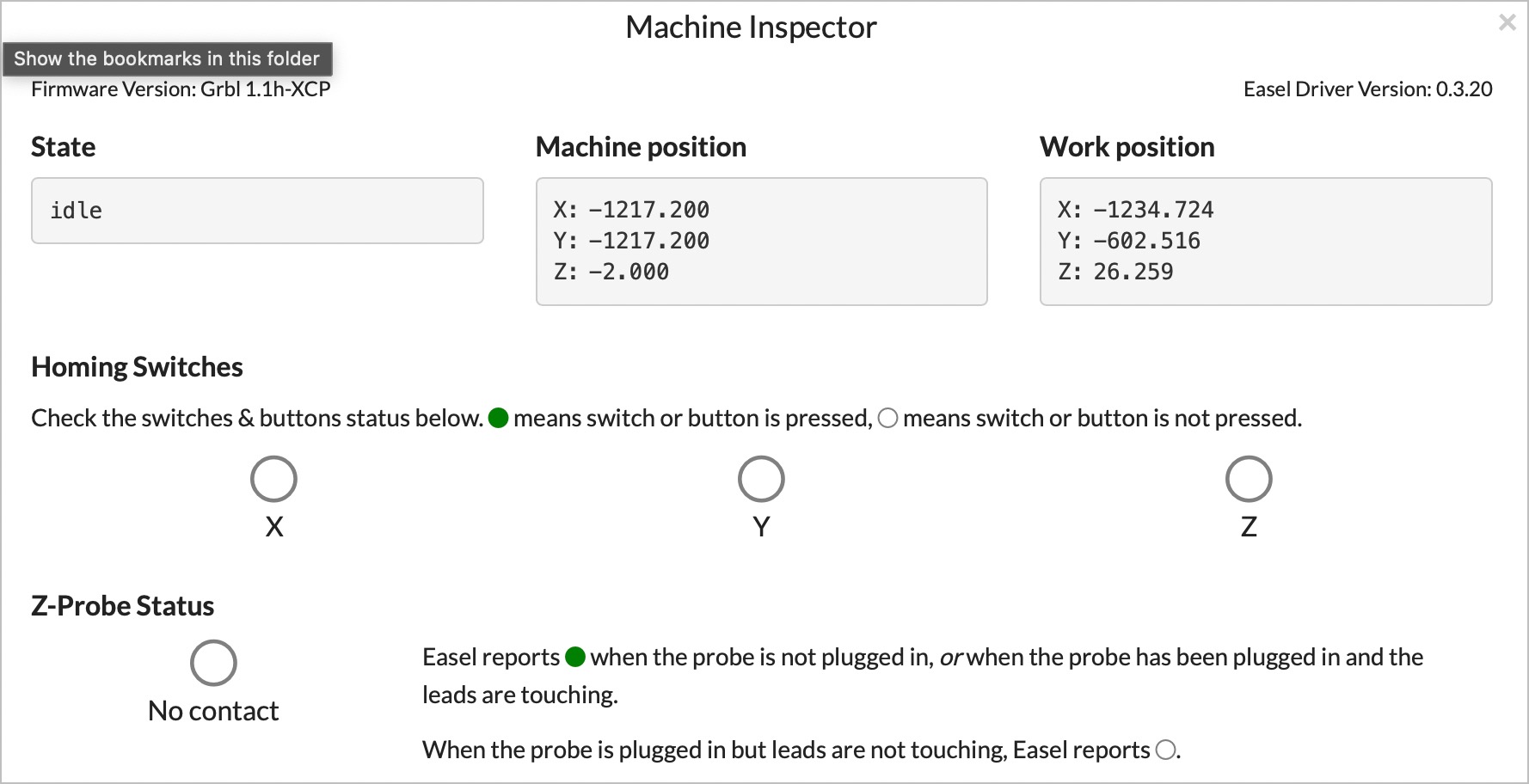Click the Easel Driver Version text
This screenshot has height=784, width=1529.
(1367, 89)
